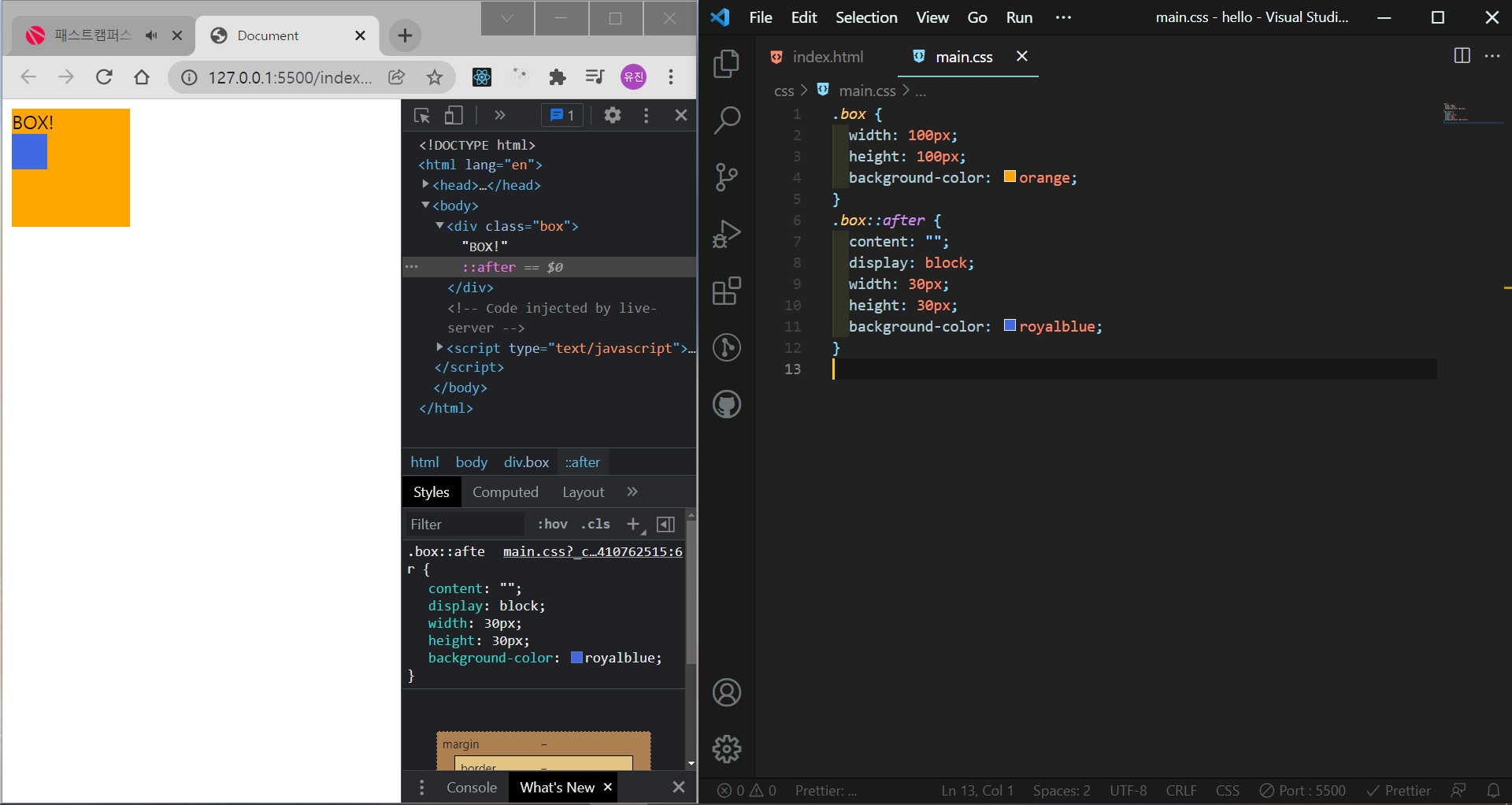Close Chrome DevTools panel

pyautogui.click(x=681, y=115)
